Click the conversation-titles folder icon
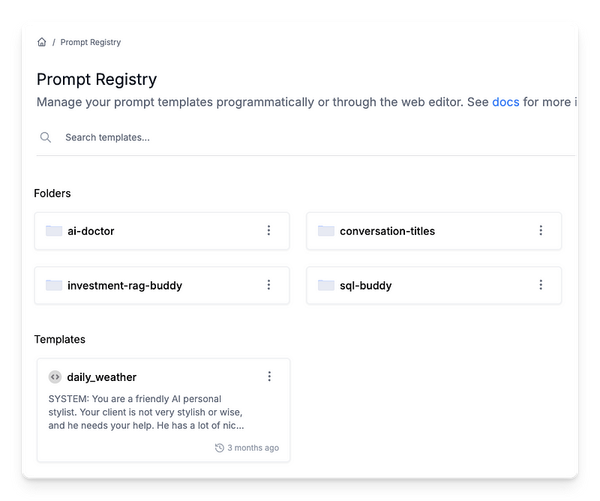 [326, 231]
